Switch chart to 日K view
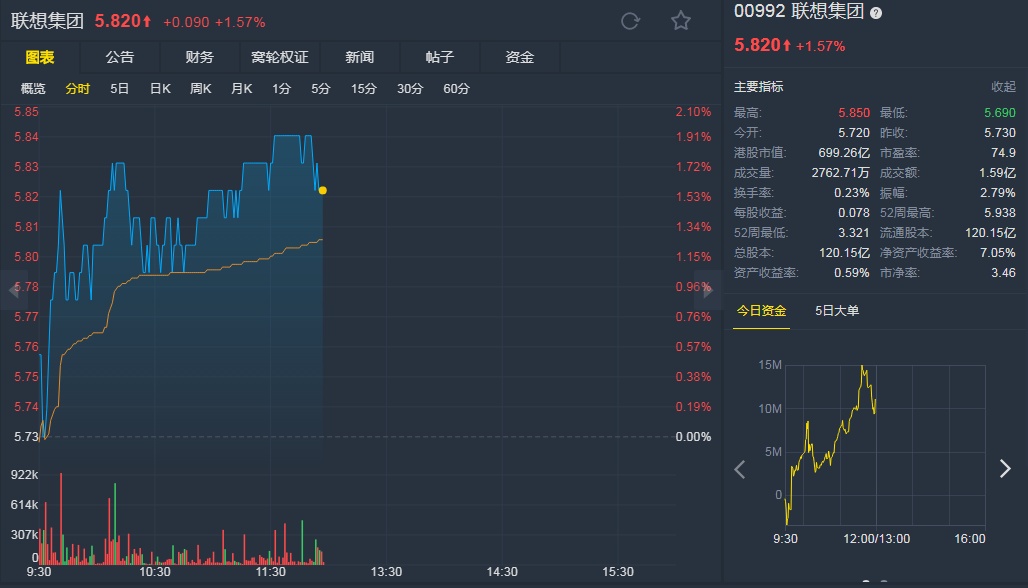The height and width of the screenshot is (588, 1028). [x=160, y=89]
